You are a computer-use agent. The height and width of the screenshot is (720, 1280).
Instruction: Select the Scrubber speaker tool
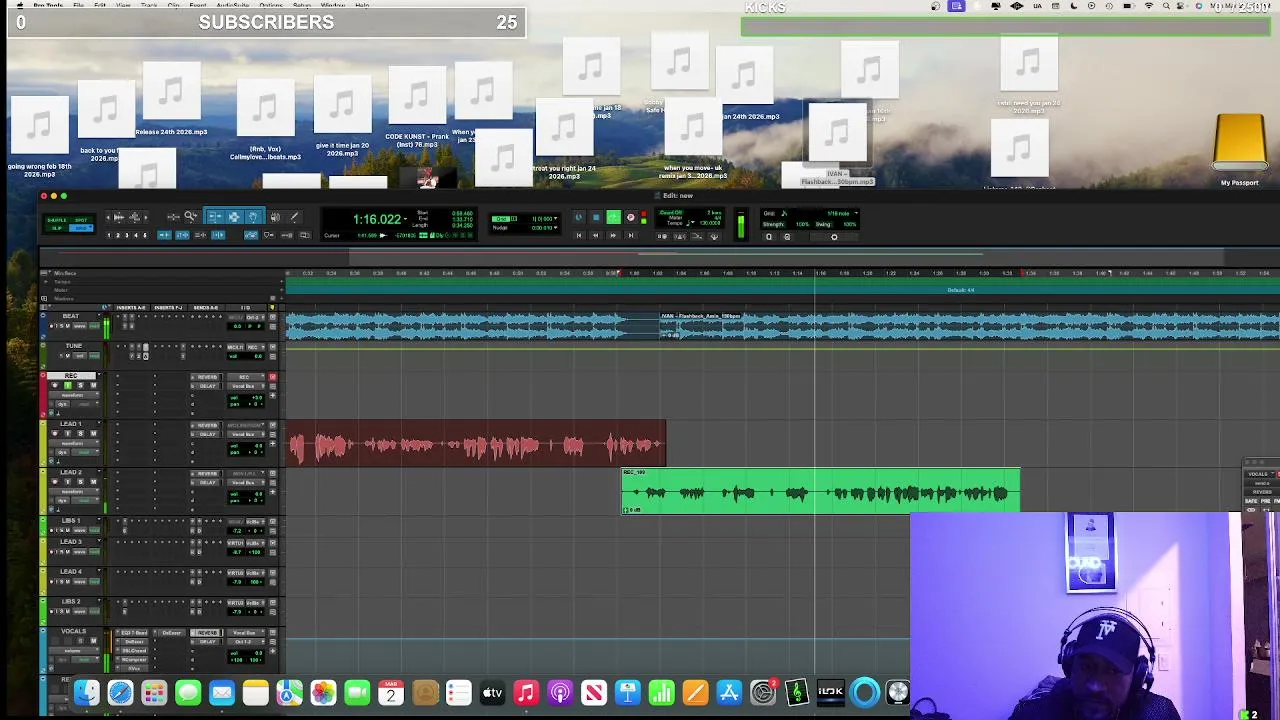point(274,217)
